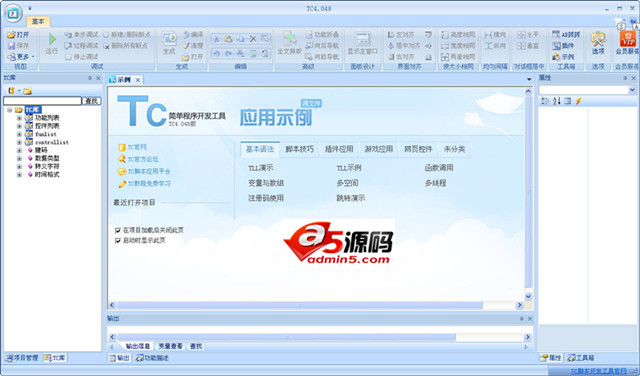Click the A-Z sort icon in 属性 panel

coord(556,101)
